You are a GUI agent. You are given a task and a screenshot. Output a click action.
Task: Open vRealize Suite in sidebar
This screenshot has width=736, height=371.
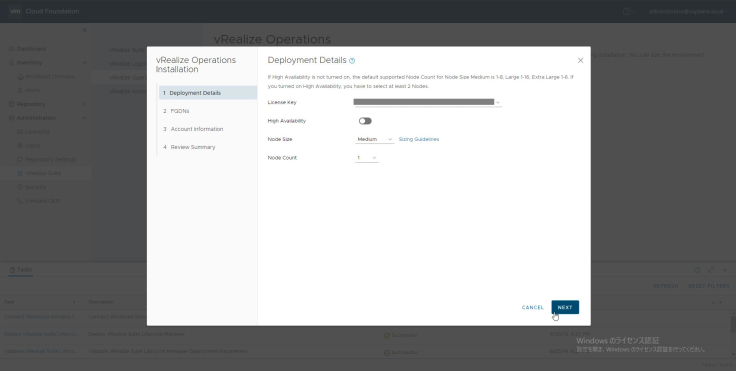43,173
